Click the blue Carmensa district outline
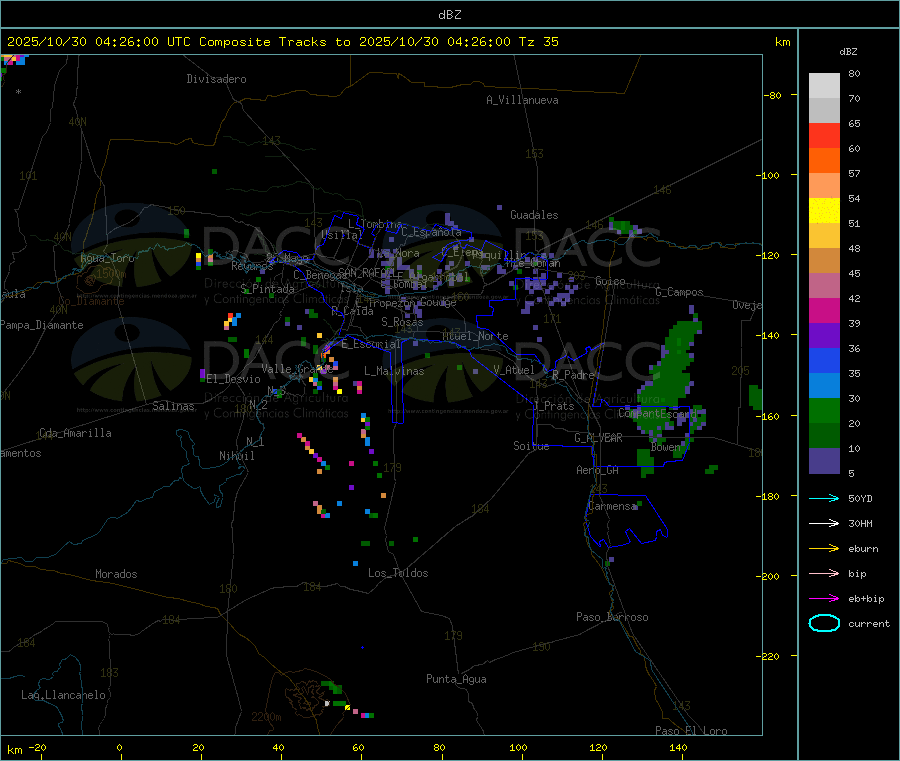900x761 pixels. 626,520
